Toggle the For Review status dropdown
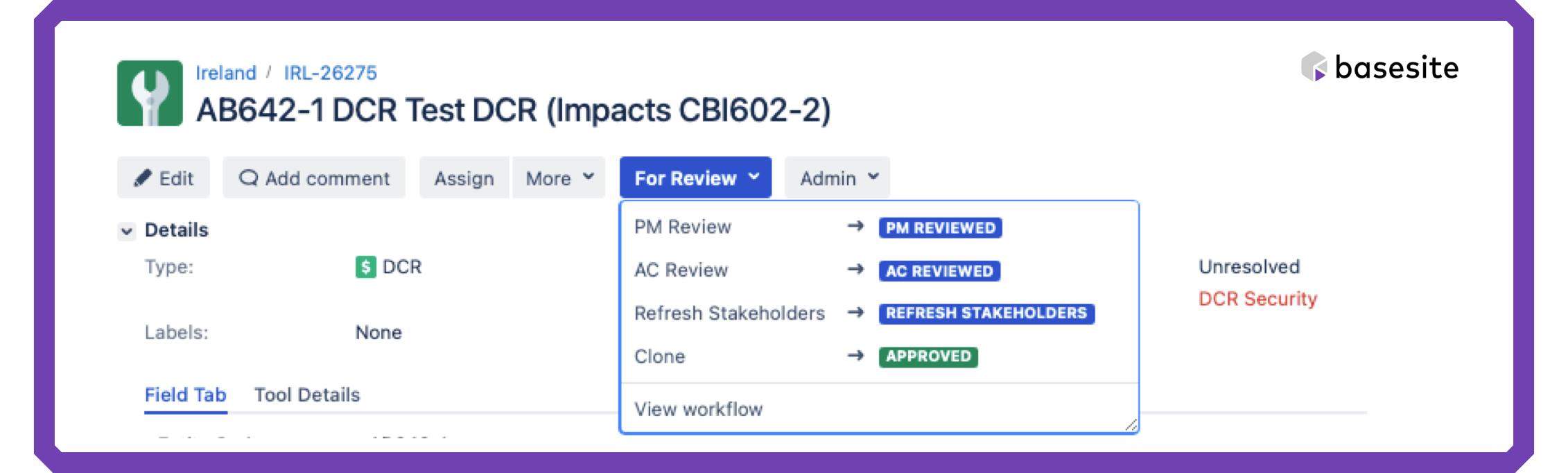 coord(695,178)
